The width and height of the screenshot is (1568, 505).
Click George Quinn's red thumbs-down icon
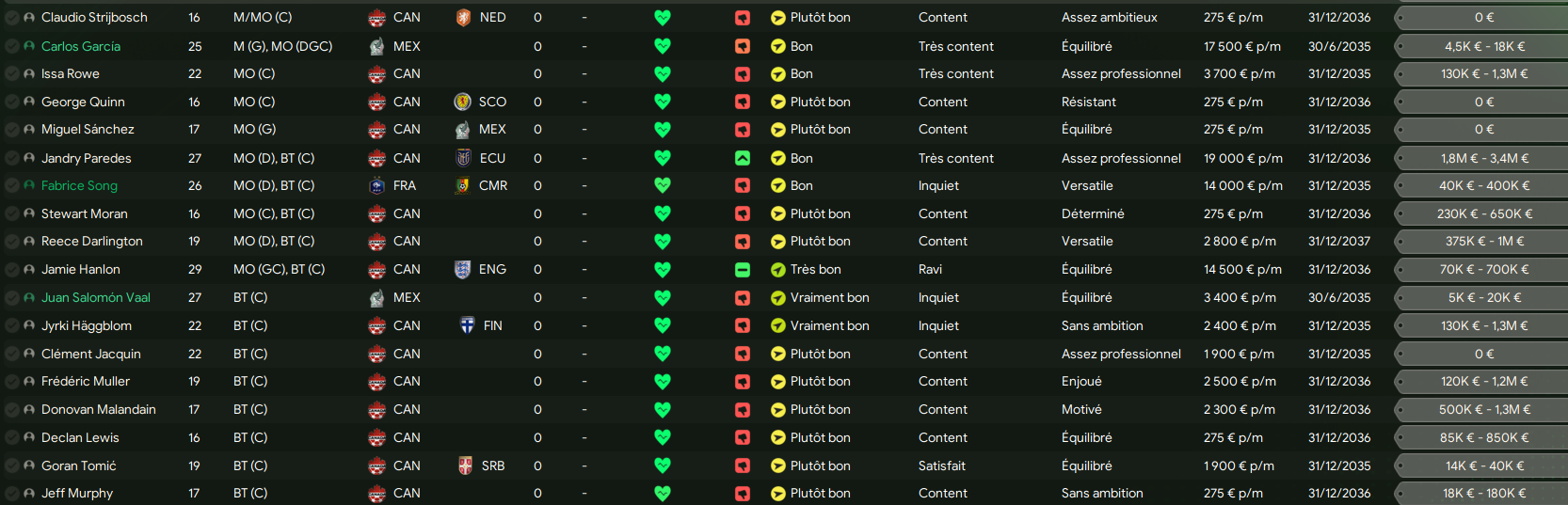click(x=743, y=103)
